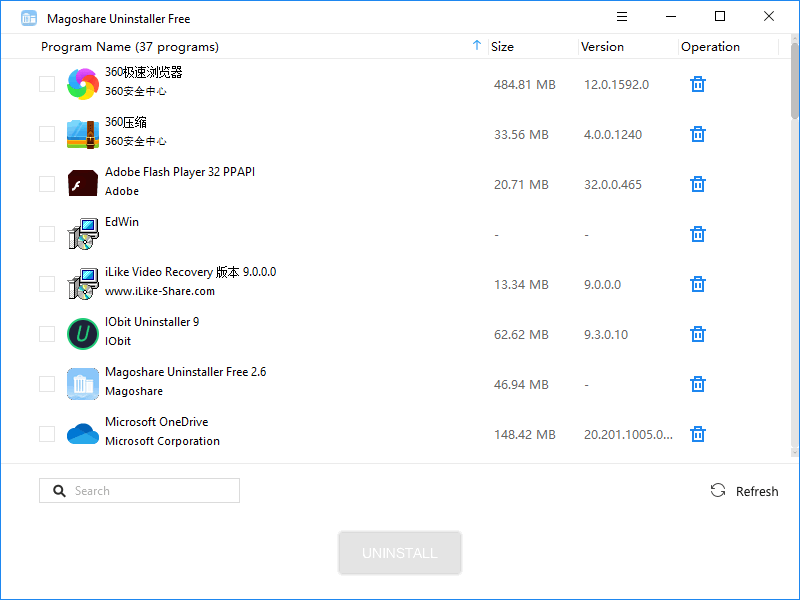
Task: Click the size value 20.71 MB
Action: click(x=521, y=185)
